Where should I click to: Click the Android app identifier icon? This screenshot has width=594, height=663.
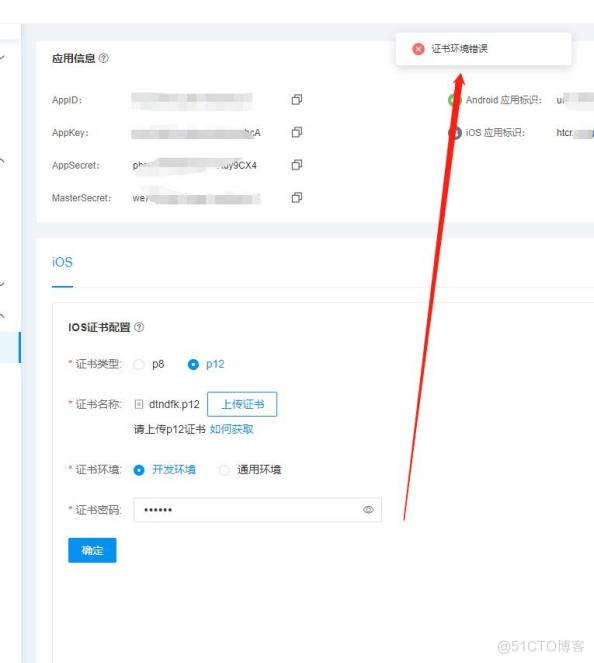click(x=454, y=100)
